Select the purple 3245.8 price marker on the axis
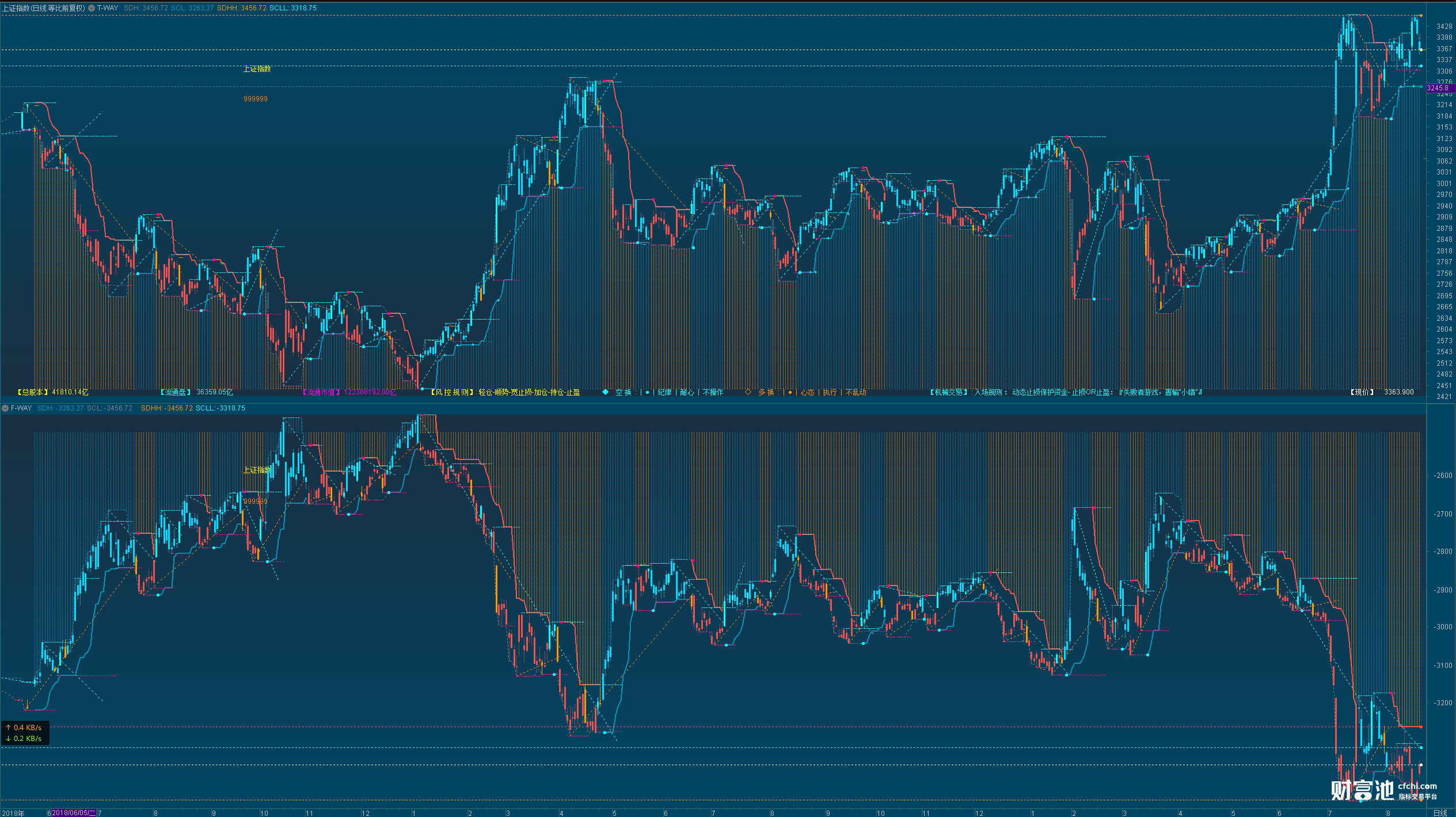Screen dimensions: 1456x817 (1439, 88)
